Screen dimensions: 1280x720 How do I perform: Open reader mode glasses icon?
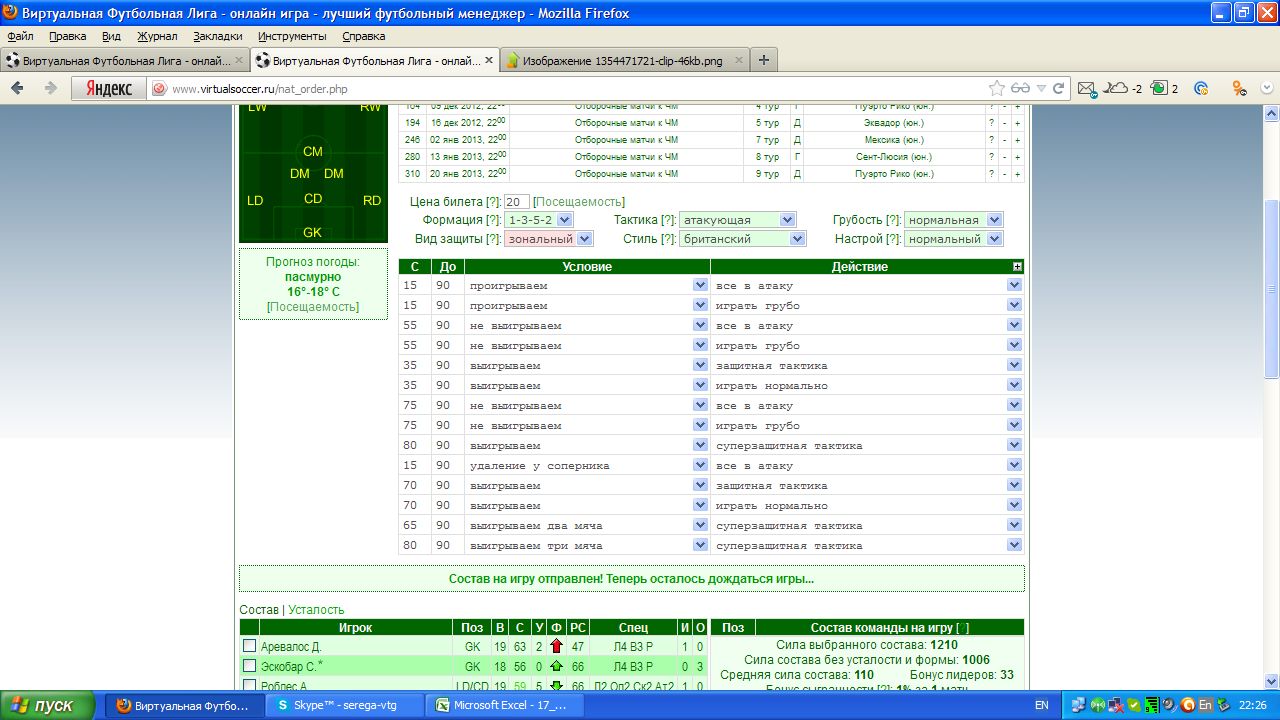coord(1020,88)
